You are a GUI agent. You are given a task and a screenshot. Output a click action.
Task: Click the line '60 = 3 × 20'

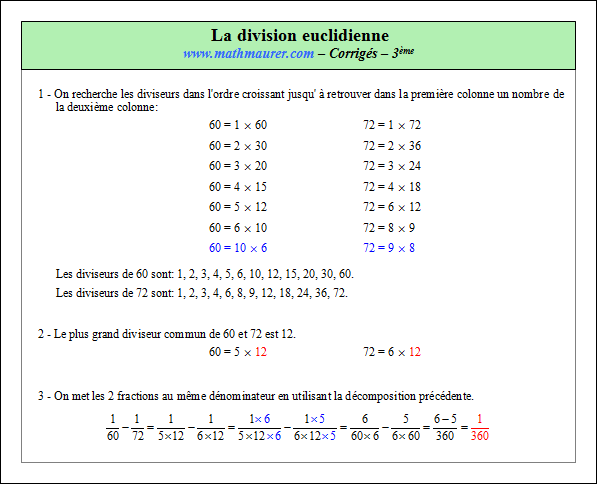coord(238,166)
